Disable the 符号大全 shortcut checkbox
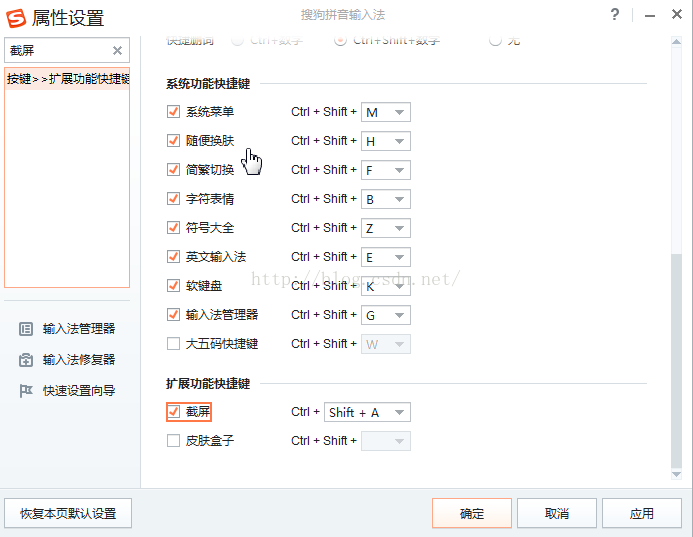This screenshot has width=693, height=537. (x=173, y=228)
